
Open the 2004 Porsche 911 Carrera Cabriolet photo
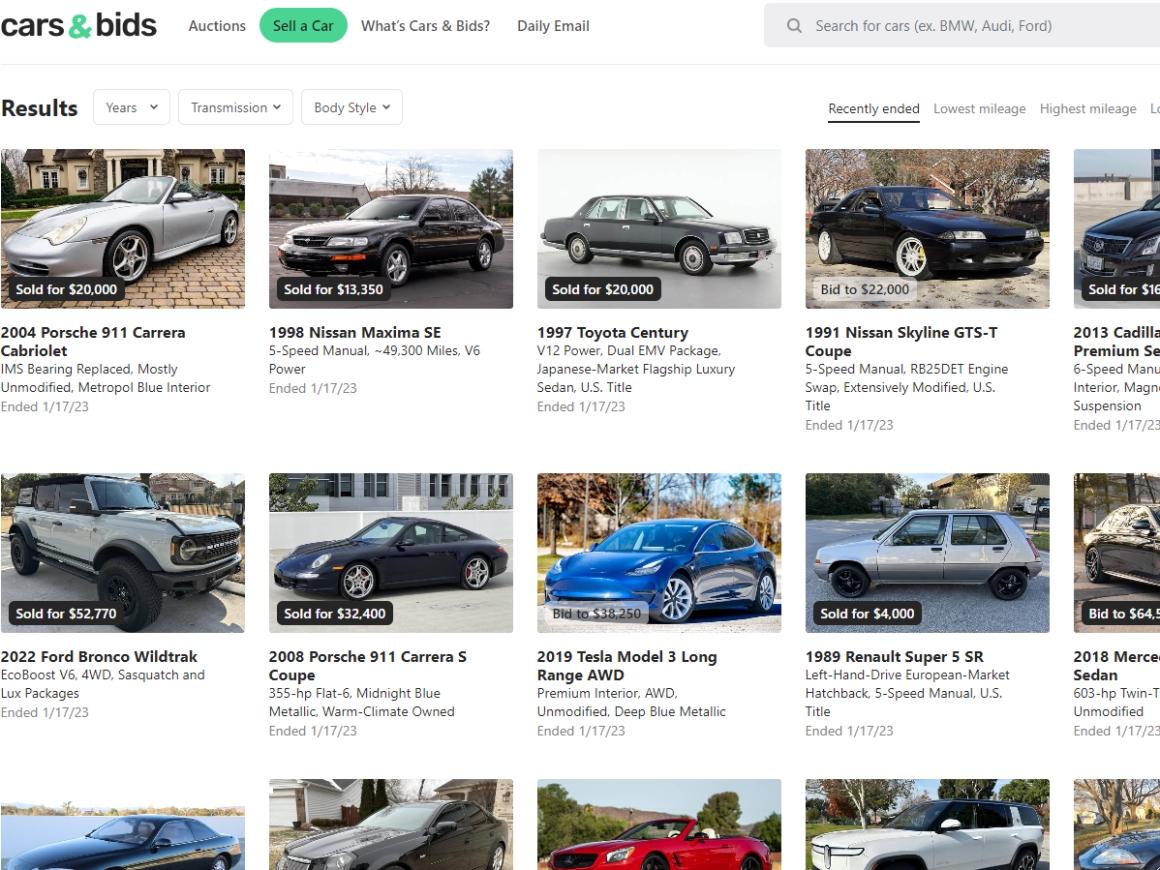tap(123, 228)
